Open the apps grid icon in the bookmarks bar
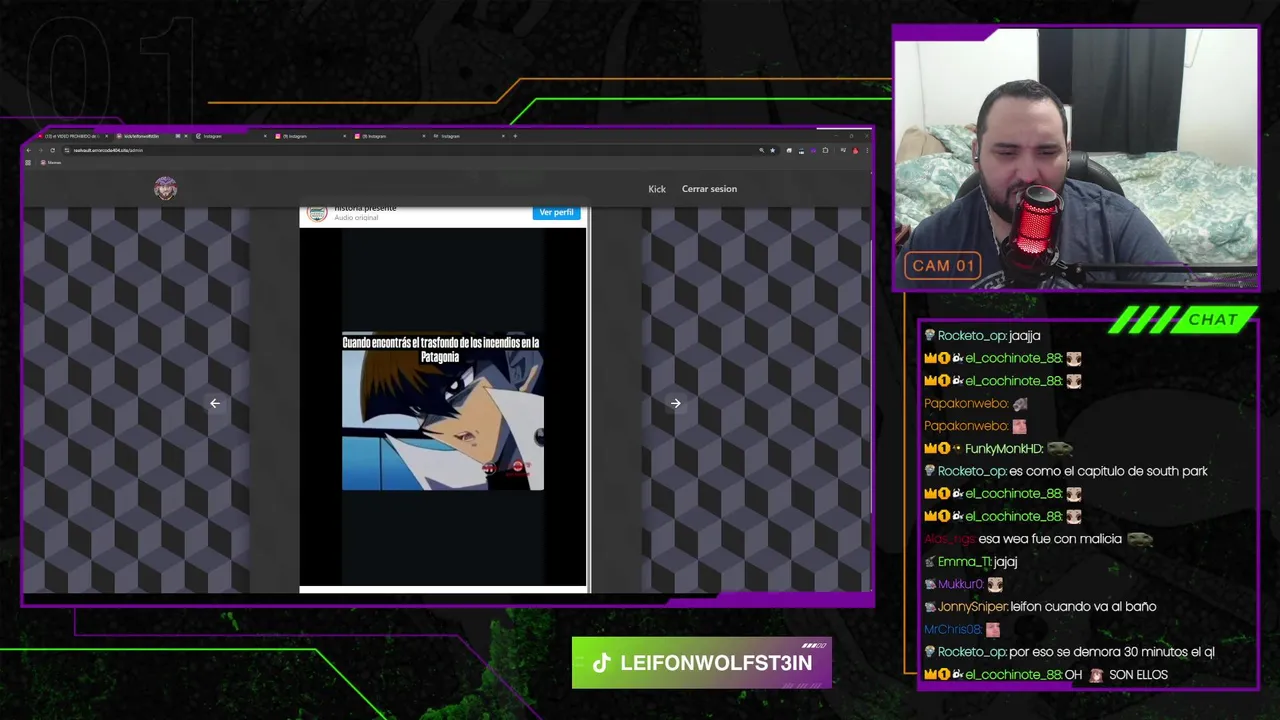Image resolution: width=1280 pixels, height=720 pixels. [28, 163]
